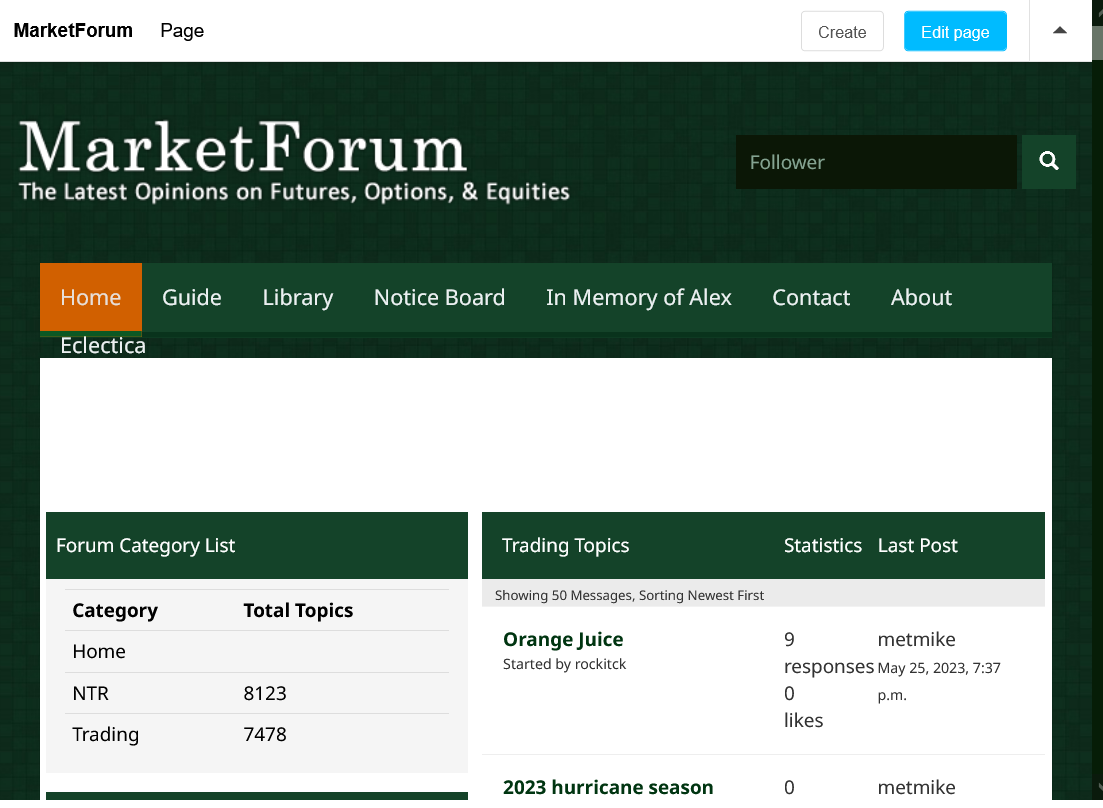Open In Memory of Alex tab
The width and height of the screenshot is (1103, 808).
[x=638, y=297]
